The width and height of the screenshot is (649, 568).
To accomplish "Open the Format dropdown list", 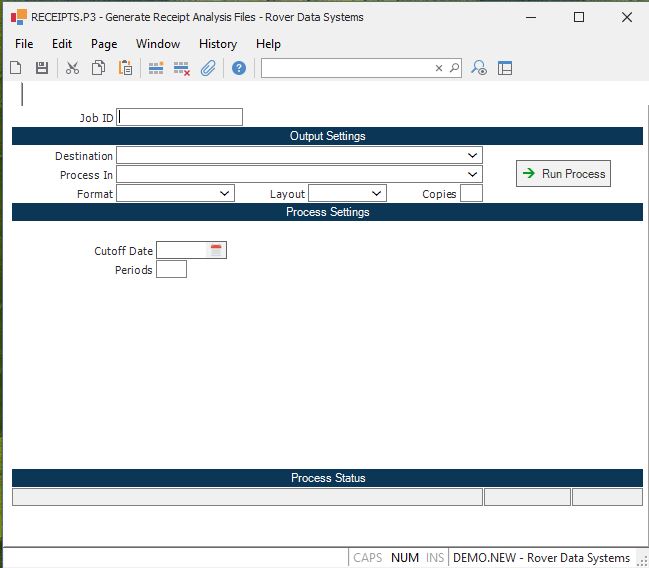I will pyautogui.click(x=224, y=194).
